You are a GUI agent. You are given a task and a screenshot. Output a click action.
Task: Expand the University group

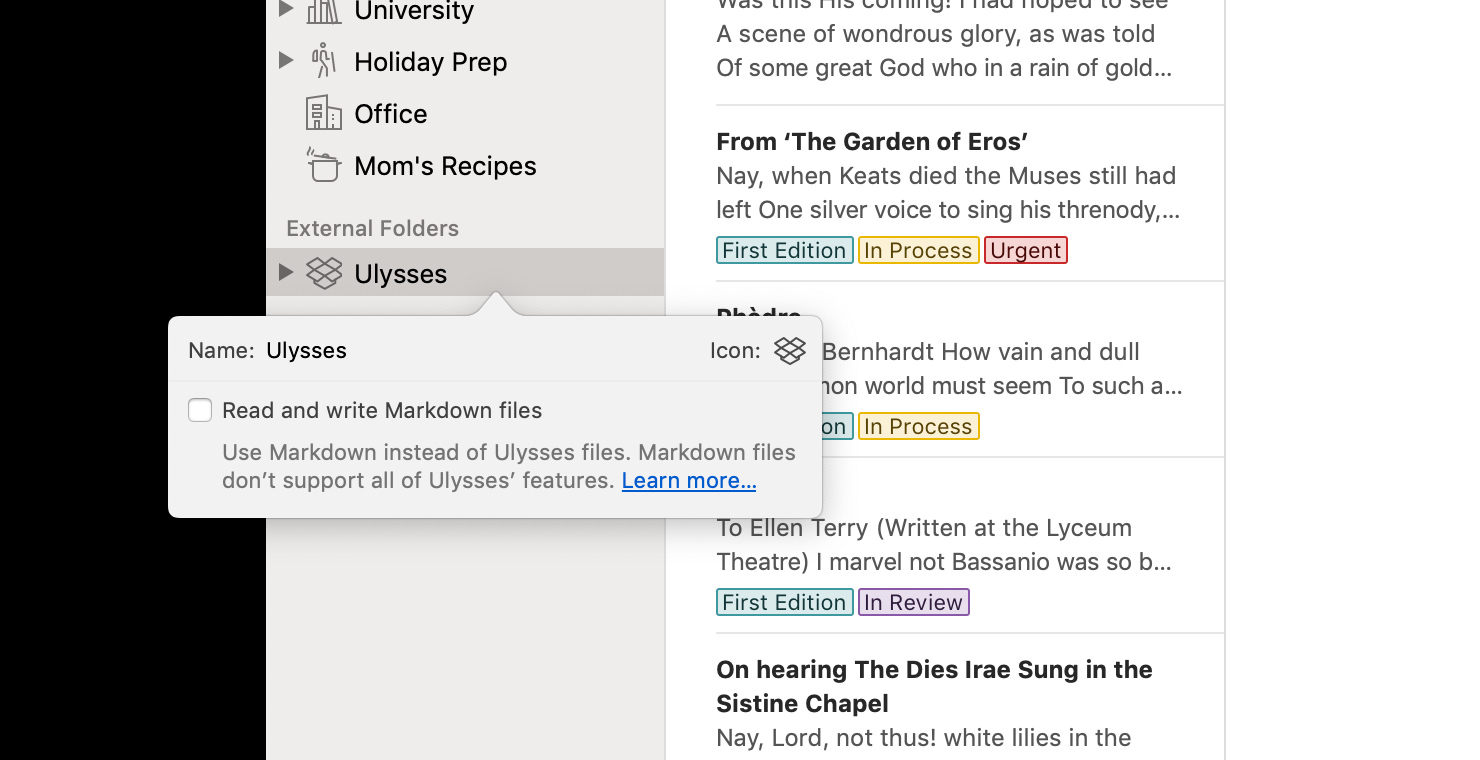(x=286, y=9)
